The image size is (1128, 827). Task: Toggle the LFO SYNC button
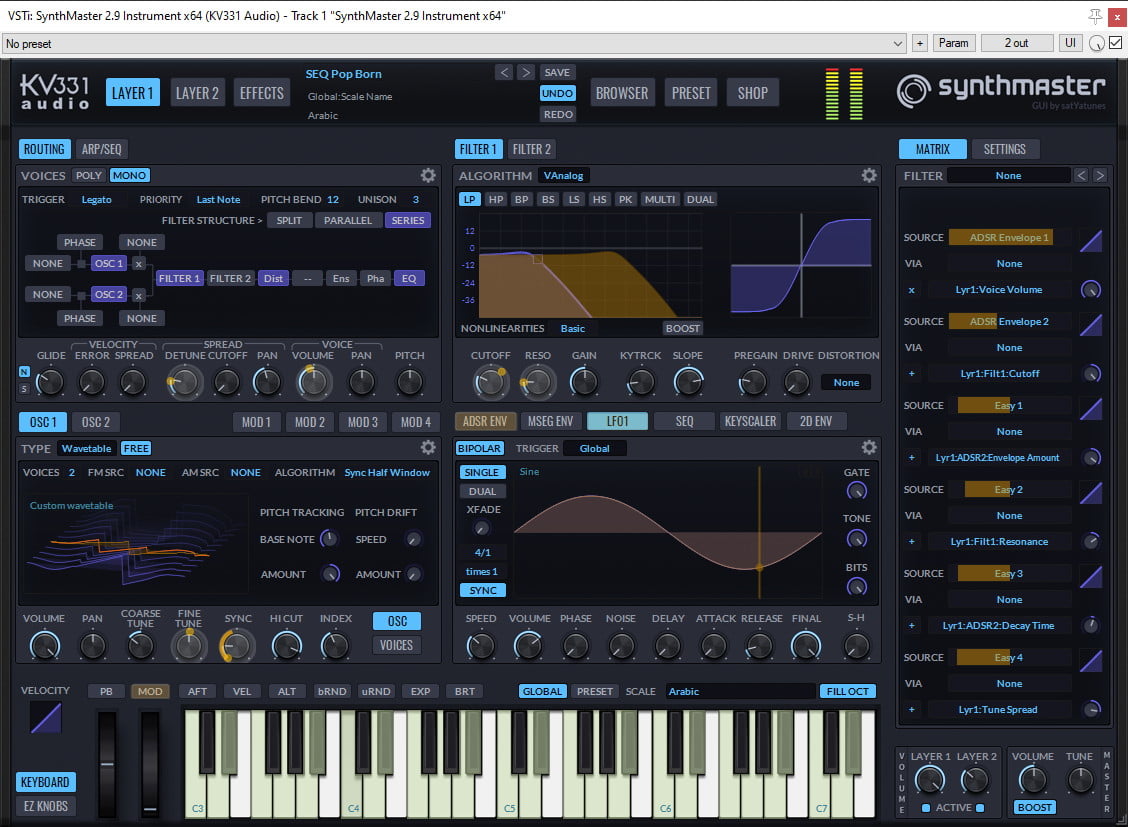pyautogui.click(x=483, y=590)
